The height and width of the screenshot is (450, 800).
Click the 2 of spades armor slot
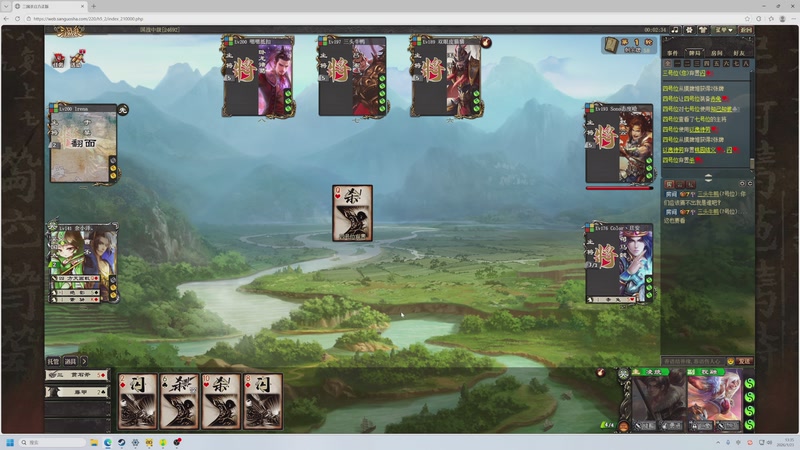click(x=77, y=392)
